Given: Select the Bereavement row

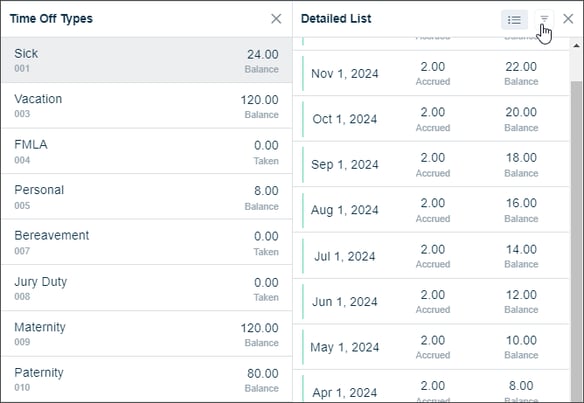Looking at the screenshot, I should 147,242.
